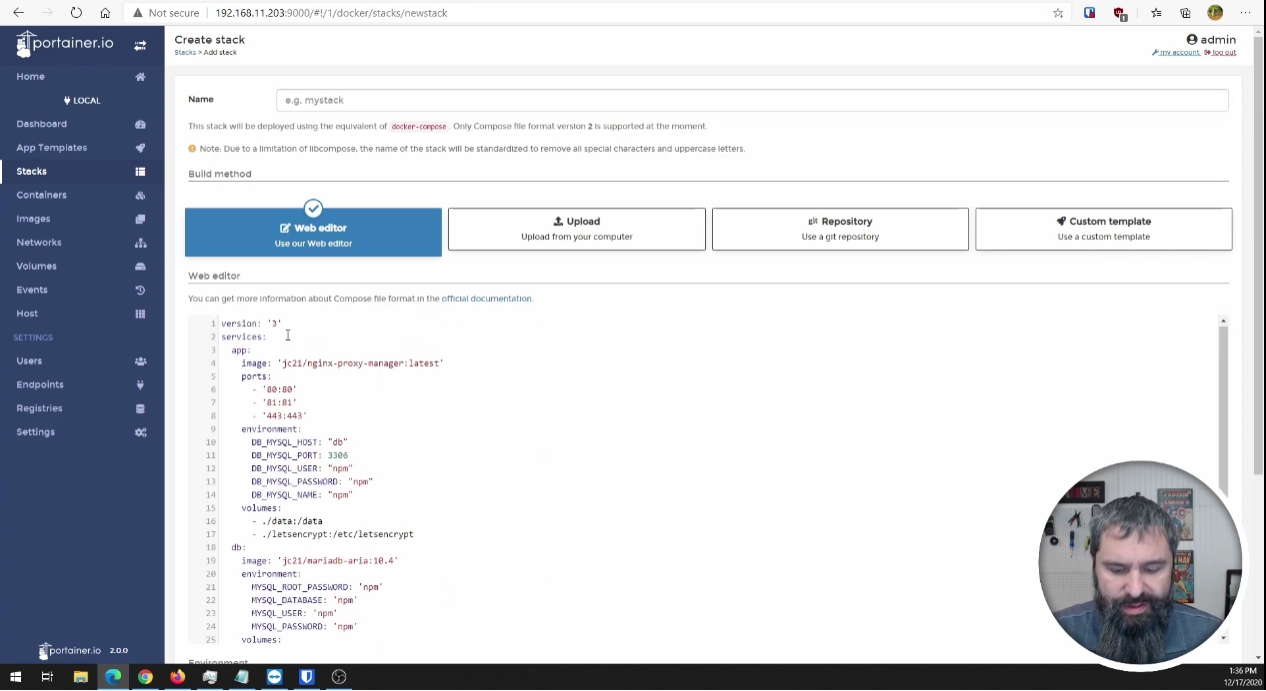Select Custom template build method
The height and width of the screenshot is (691, 1266).
(x=1104, y=229)
